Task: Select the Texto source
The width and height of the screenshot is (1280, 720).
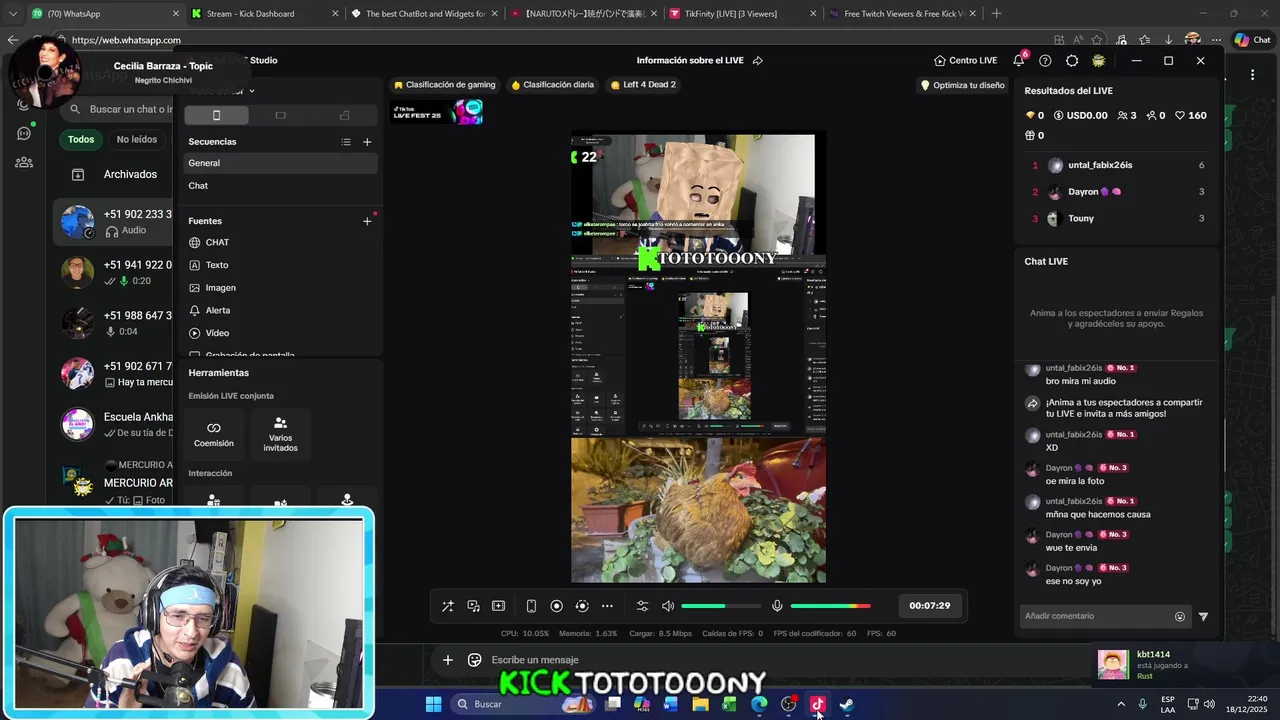Action: (x=280, y=265)
